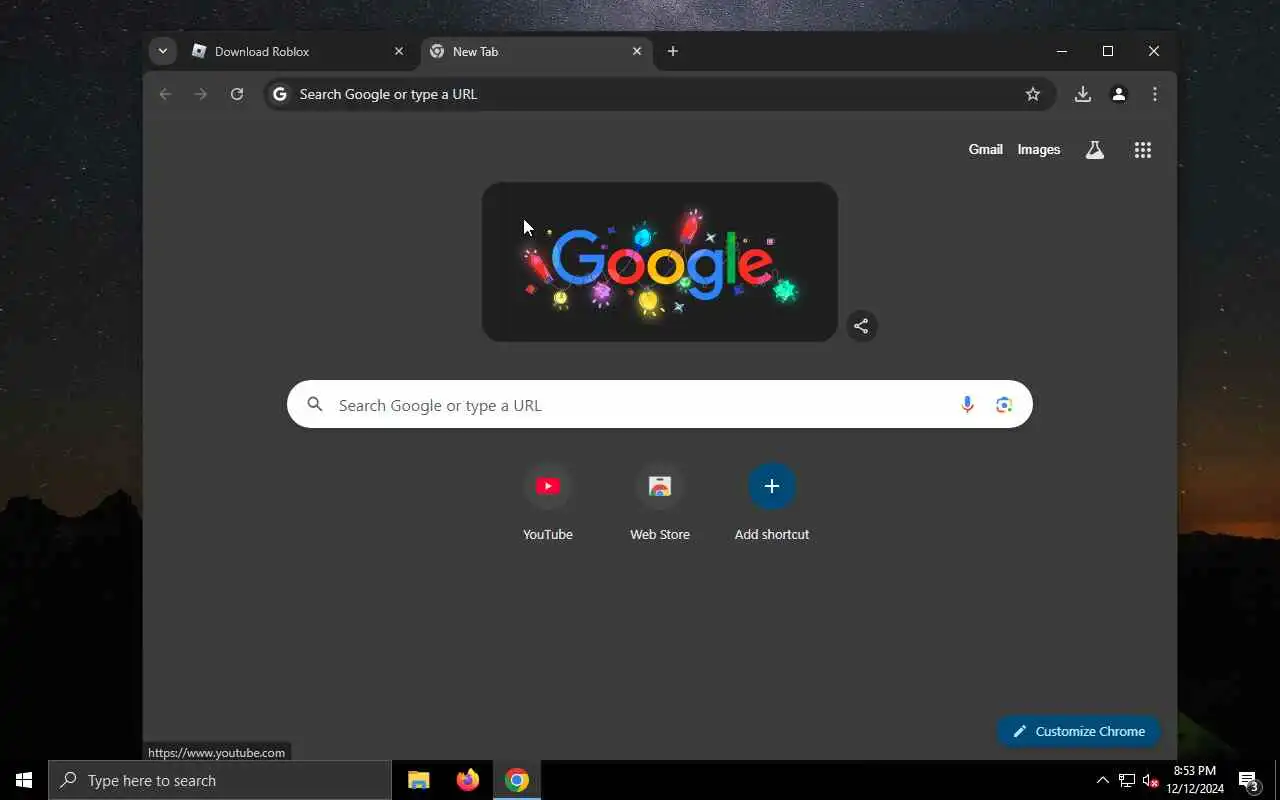Close the Download Roblox tab
Screen dimensions: 1280x800
[399, 51]
